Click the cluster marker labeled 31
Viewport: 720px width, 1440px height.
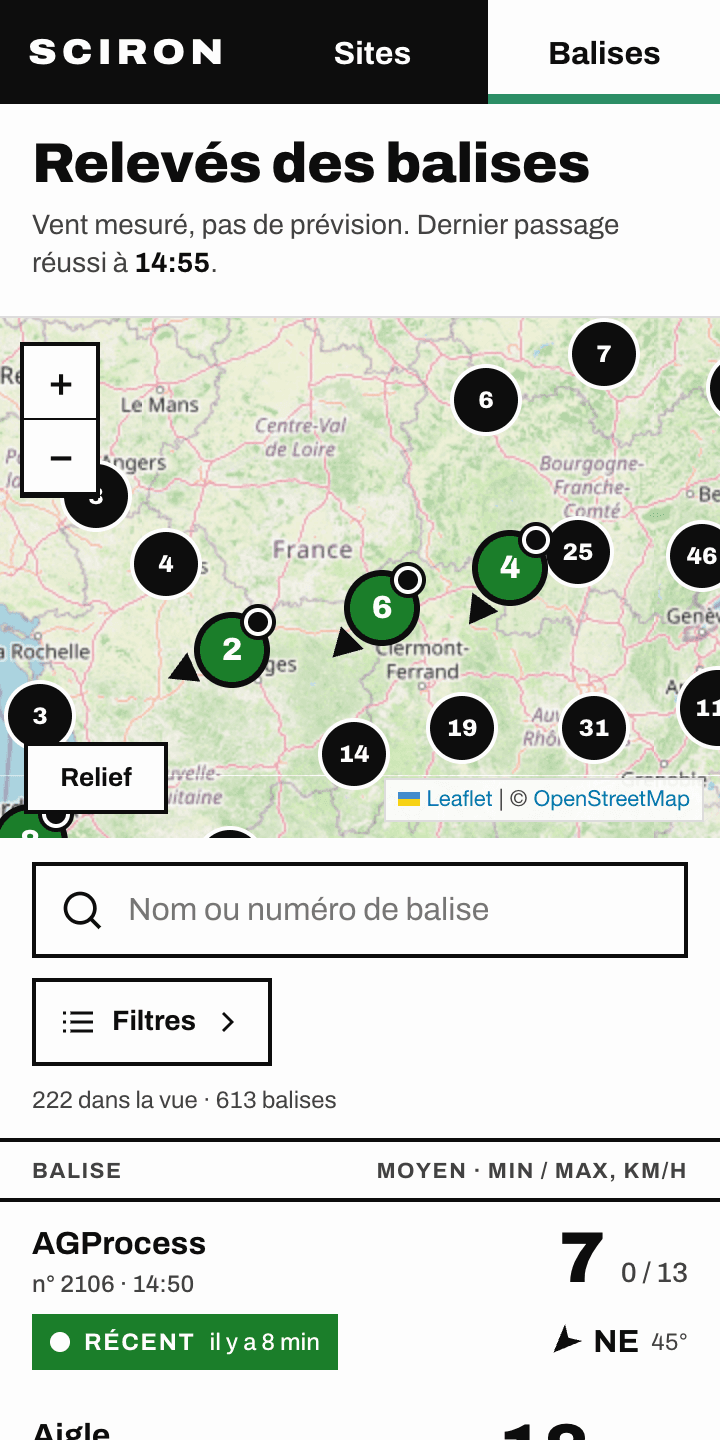tap(594, 728)
